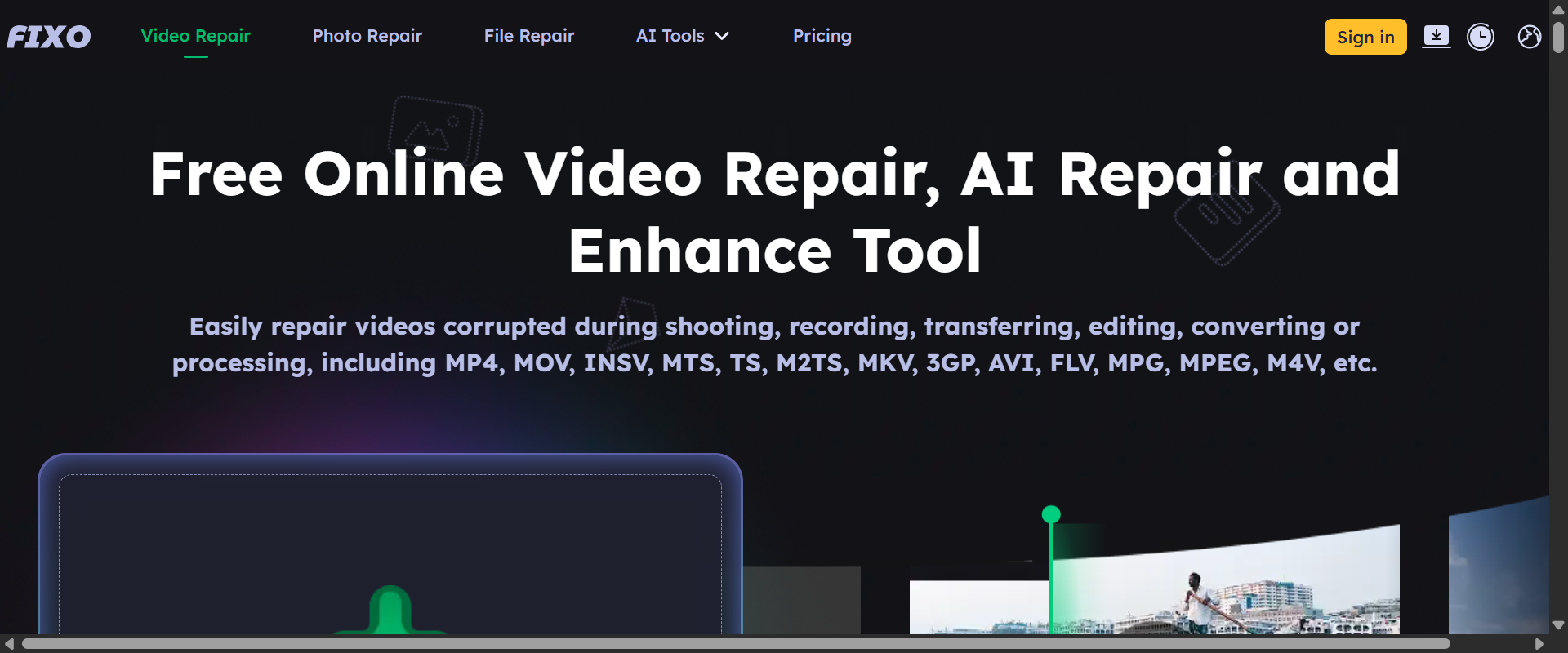Click the dashed upload drop area
The image size is (1568, 653).
390,554
